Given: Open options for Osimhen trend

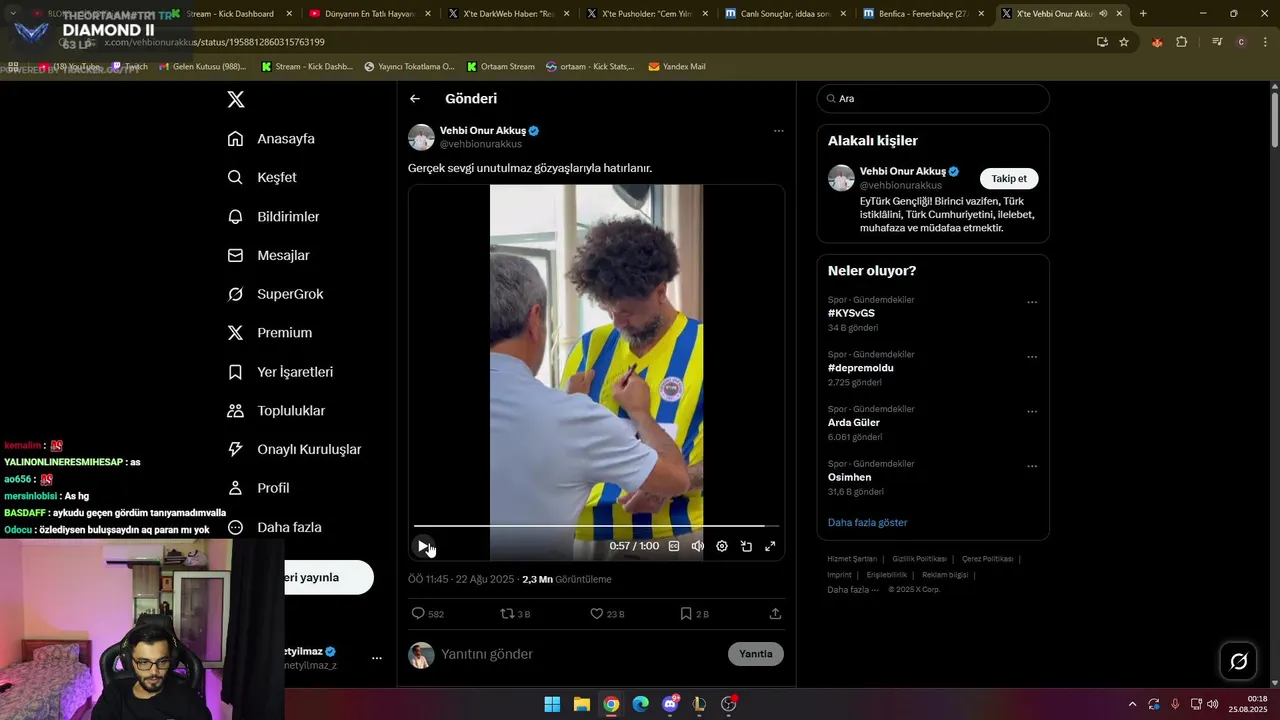Looking at the screenshot, I should (1032, 466).
